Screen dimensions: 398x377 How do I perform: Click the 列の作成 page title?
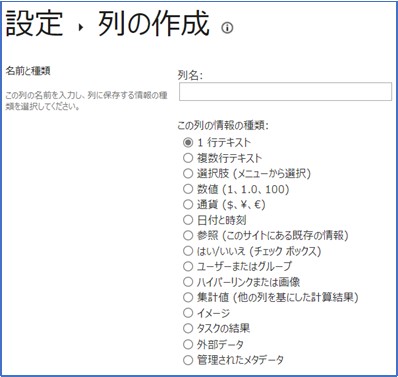click(154, 24)
